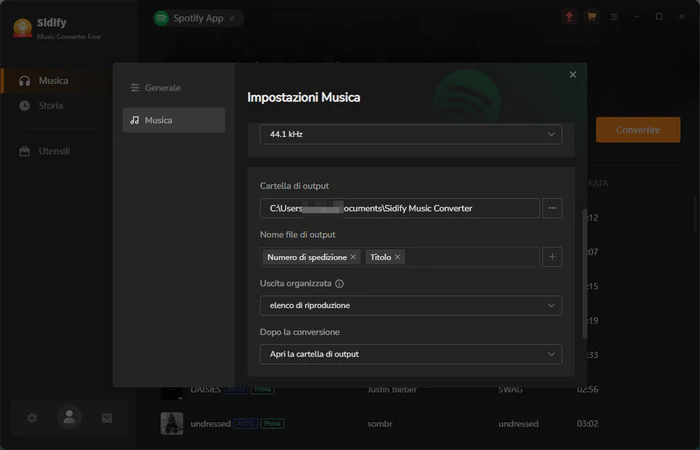Close the Impostazioni Musica dialog
Viewport: 700px width, 450px height.
click(x=573, y=75)
